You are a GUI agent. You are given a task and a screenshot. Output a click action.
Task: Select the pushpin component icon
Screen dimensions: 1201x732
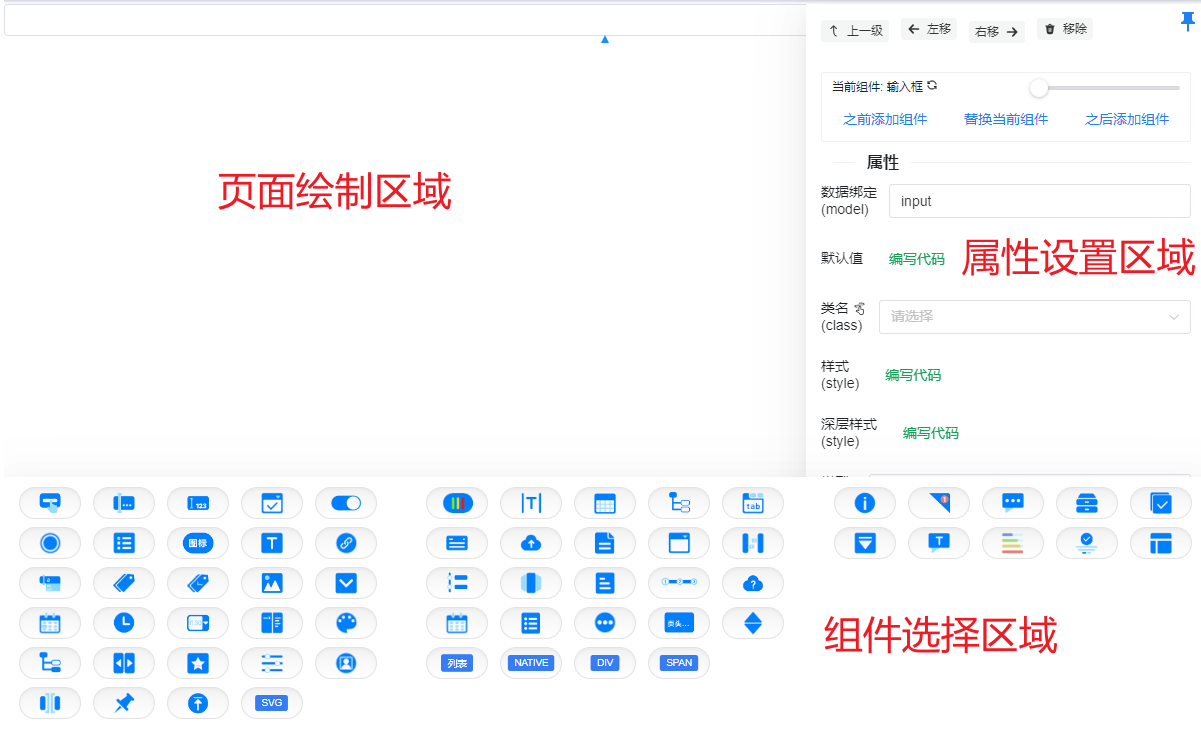point(124,703)
